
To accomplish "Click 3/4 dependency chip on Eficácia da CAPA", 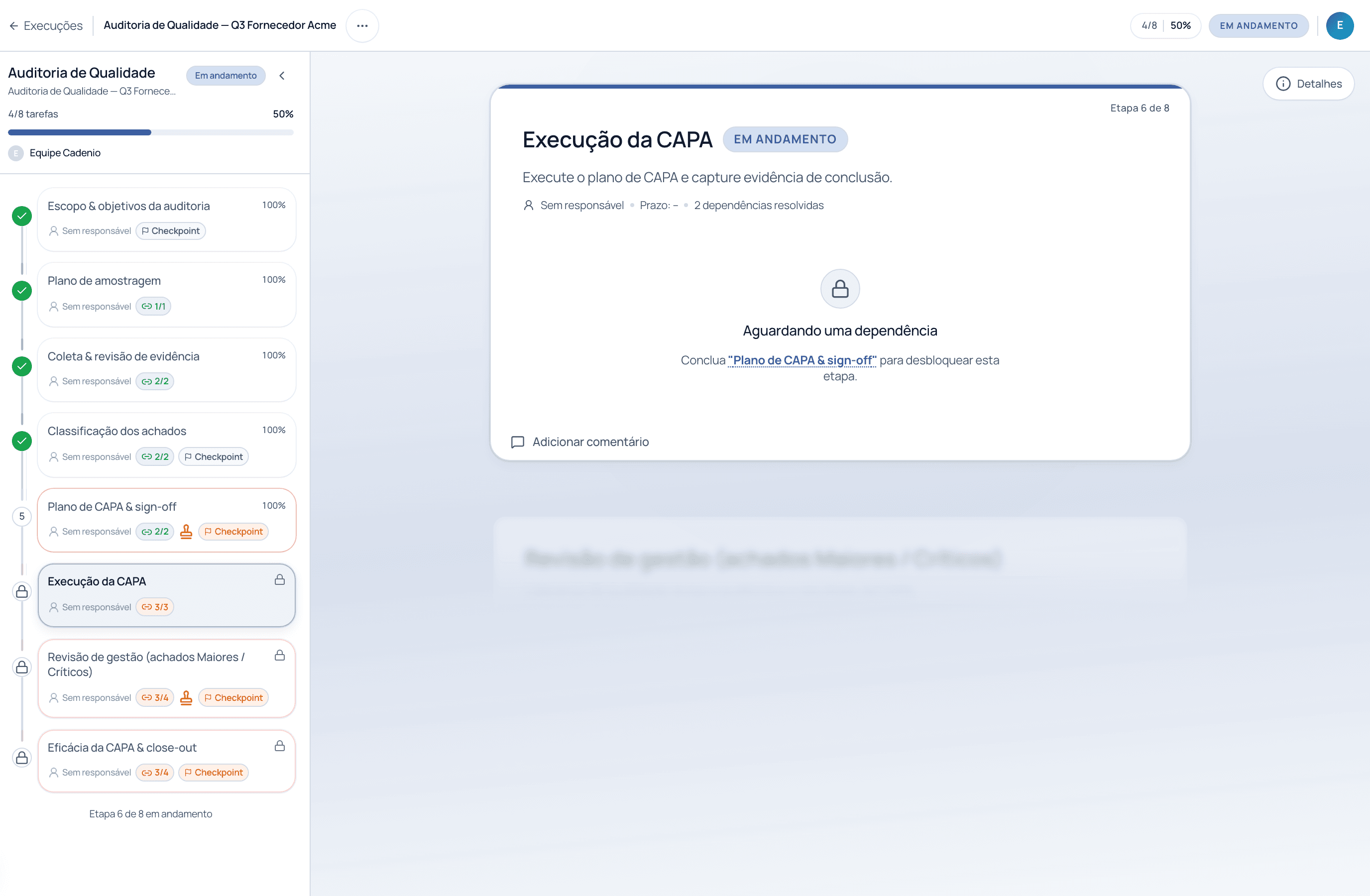I will (x=155, y=772).
